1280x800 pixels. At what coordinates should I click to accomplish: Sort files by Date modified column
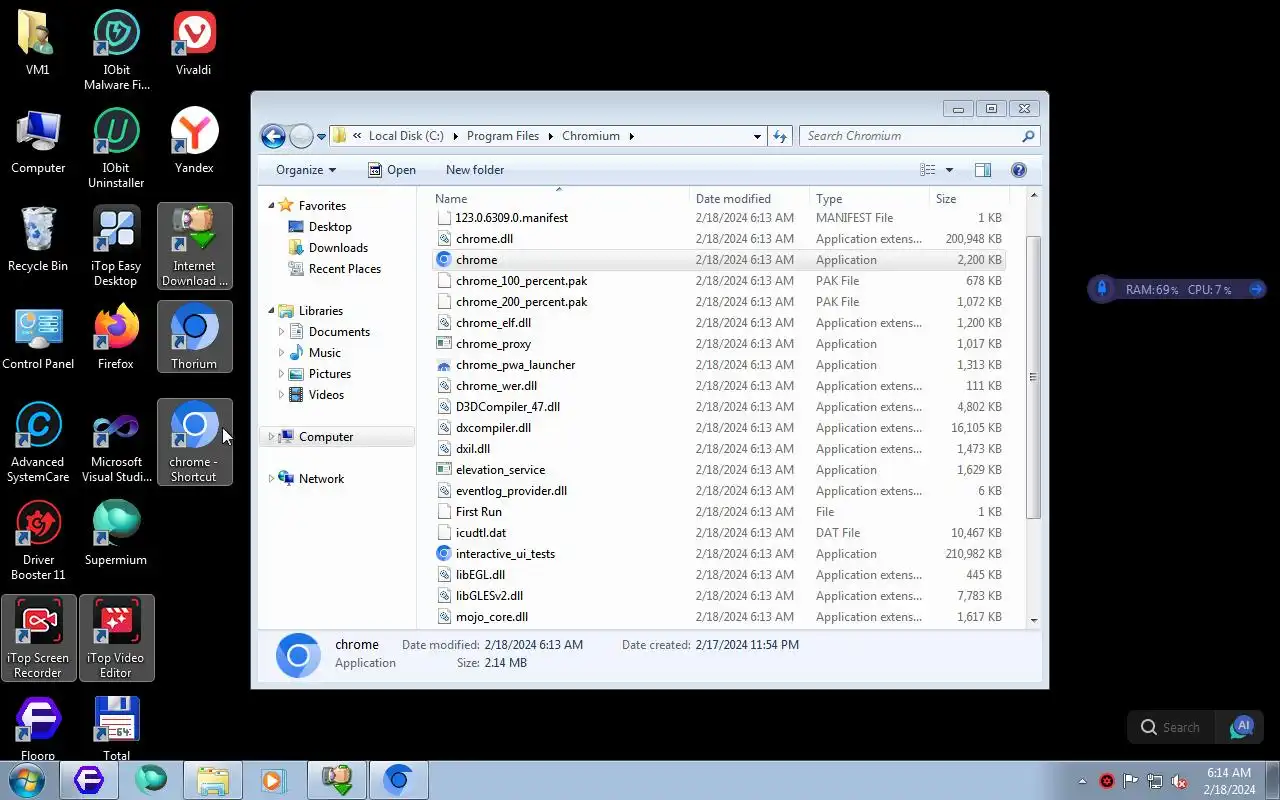click(750, 199)
